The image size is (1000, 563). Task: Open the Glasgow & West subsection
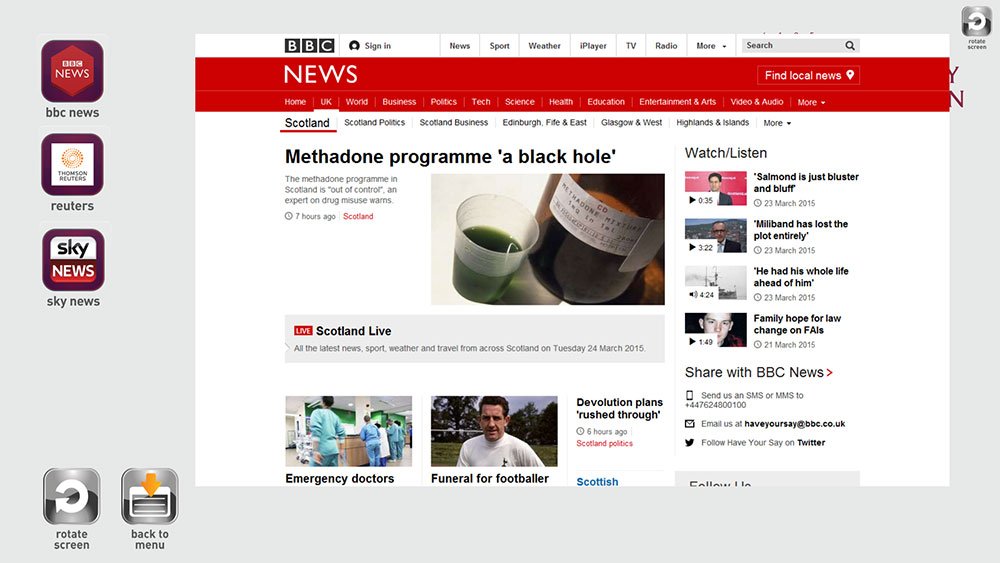tap(631, 122)
